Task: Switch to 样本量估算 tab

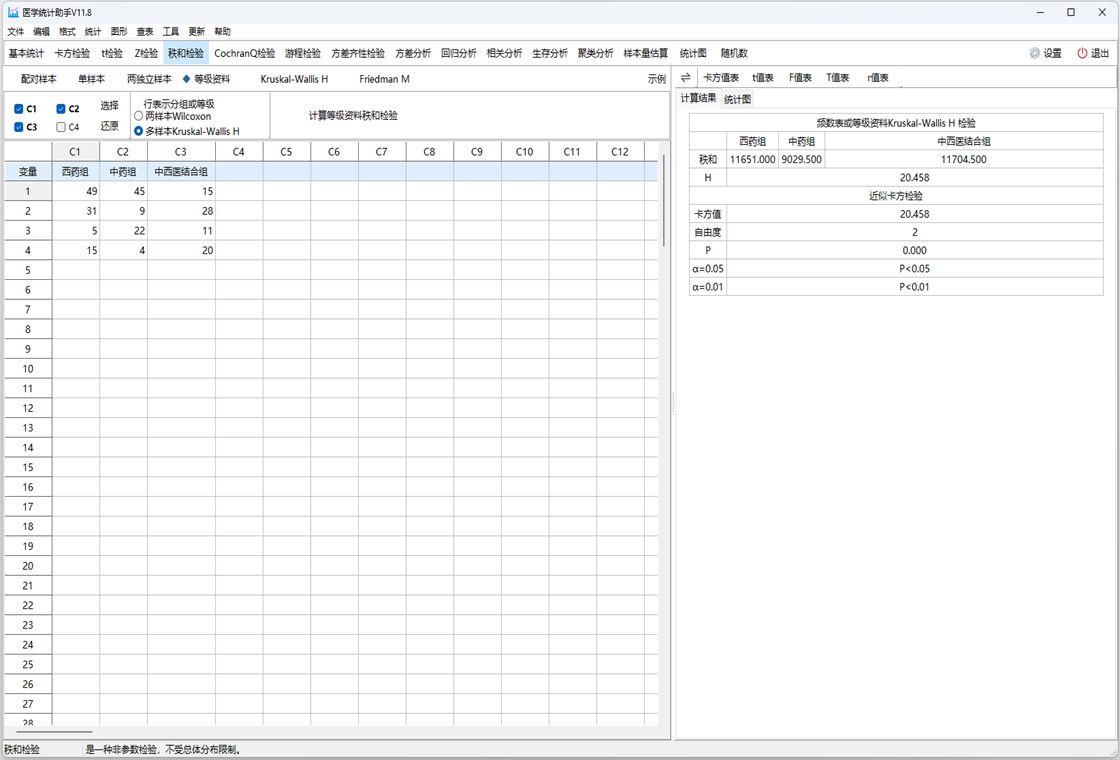Action: pos(646,54)
